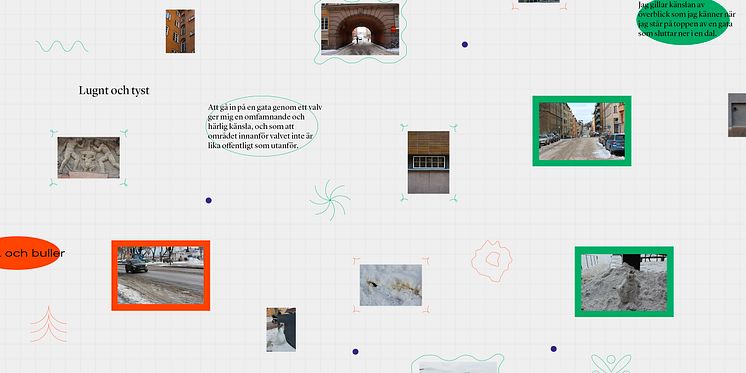
Task: Click the green leaf figure doodle
Action: [x=611, y=363]
